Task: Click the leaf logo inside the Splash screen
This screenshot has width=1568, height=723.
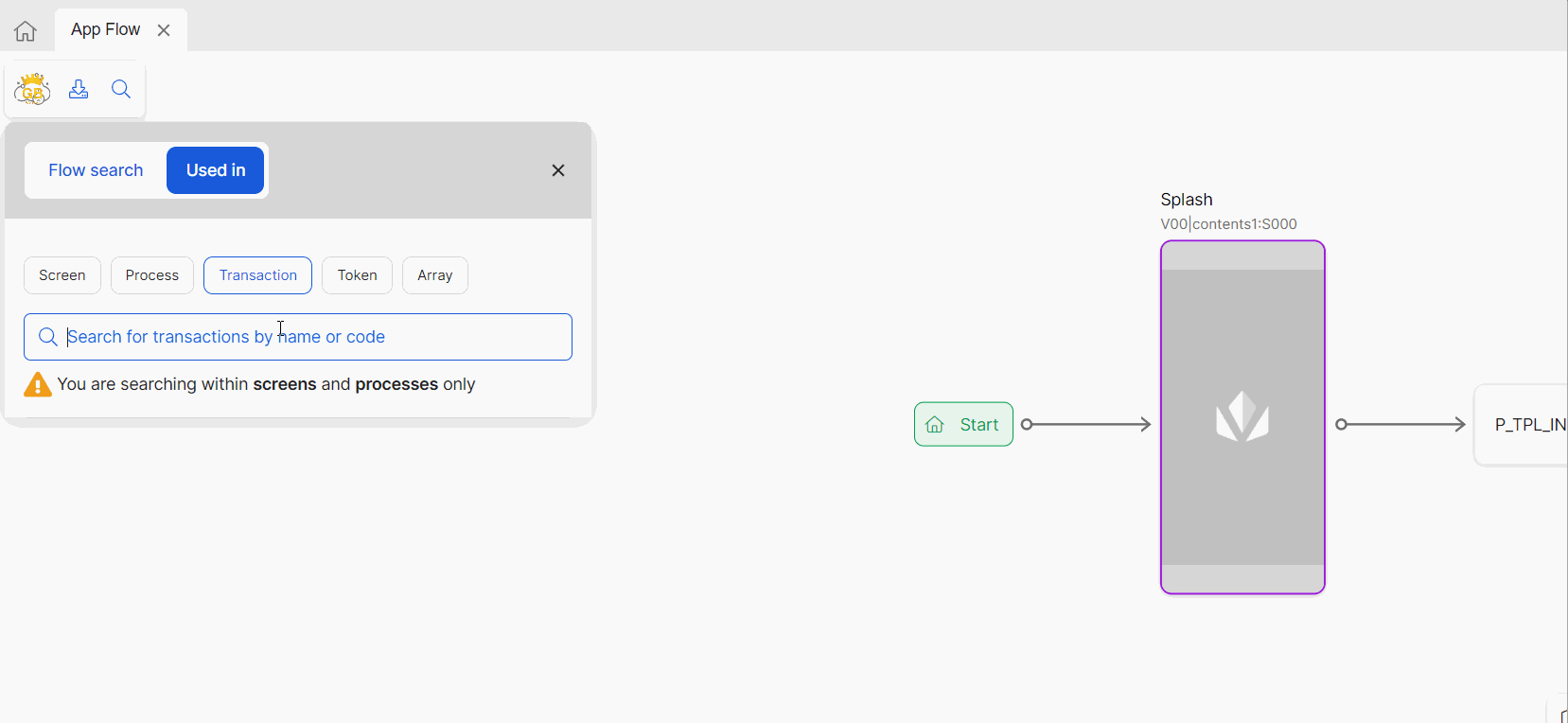Action: pyautogui.click(x=1242, y=417)
